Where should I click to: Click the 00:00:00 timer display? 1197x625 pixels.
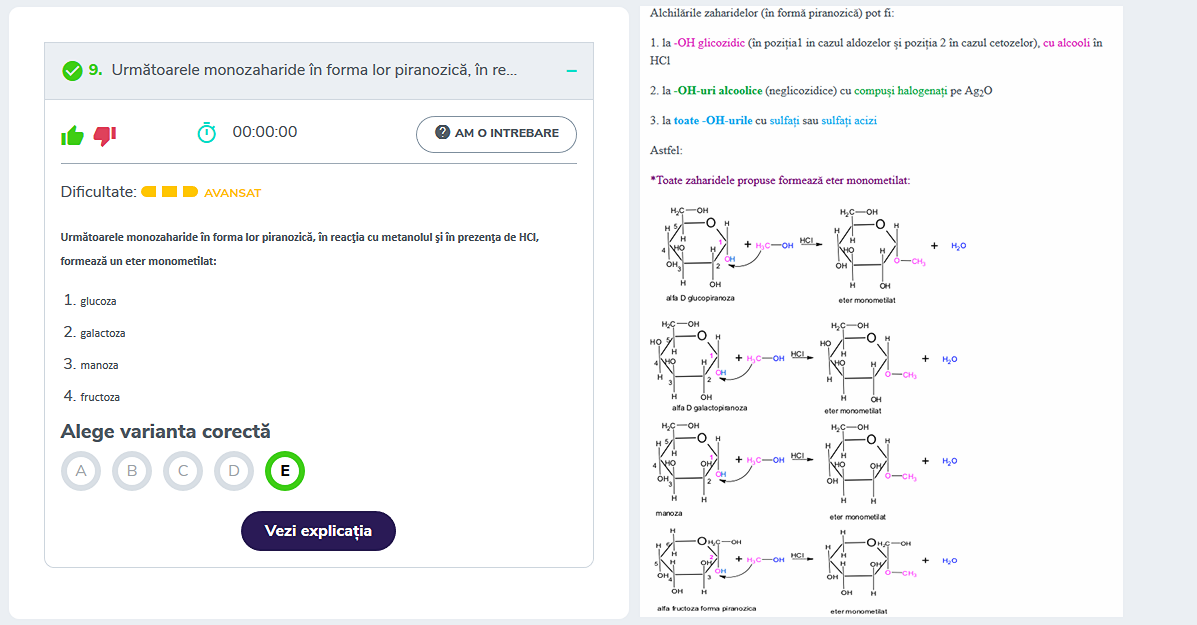265,132
